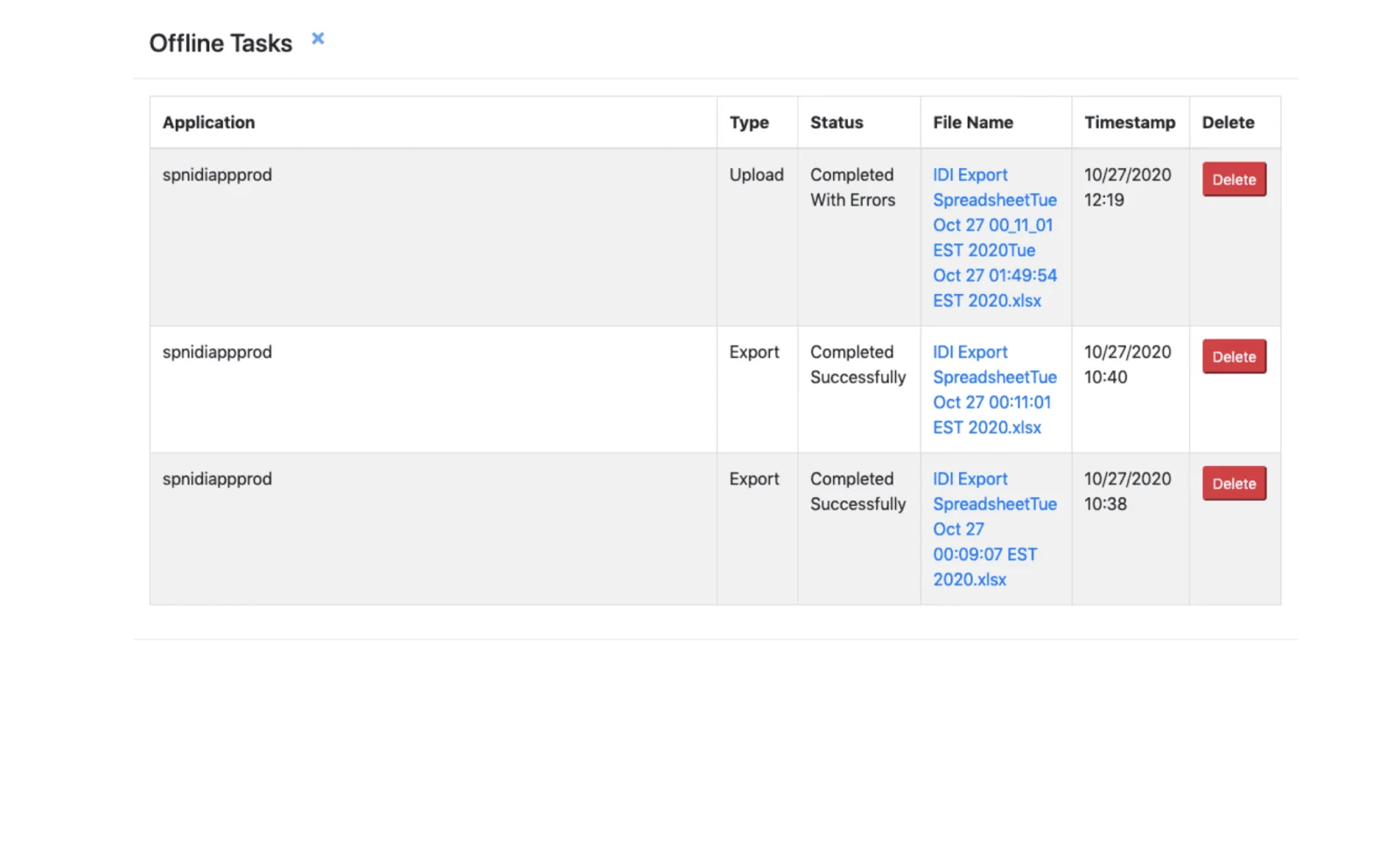Select the Offline Tasks heading
1400x846 pixels.
(220, 43)
